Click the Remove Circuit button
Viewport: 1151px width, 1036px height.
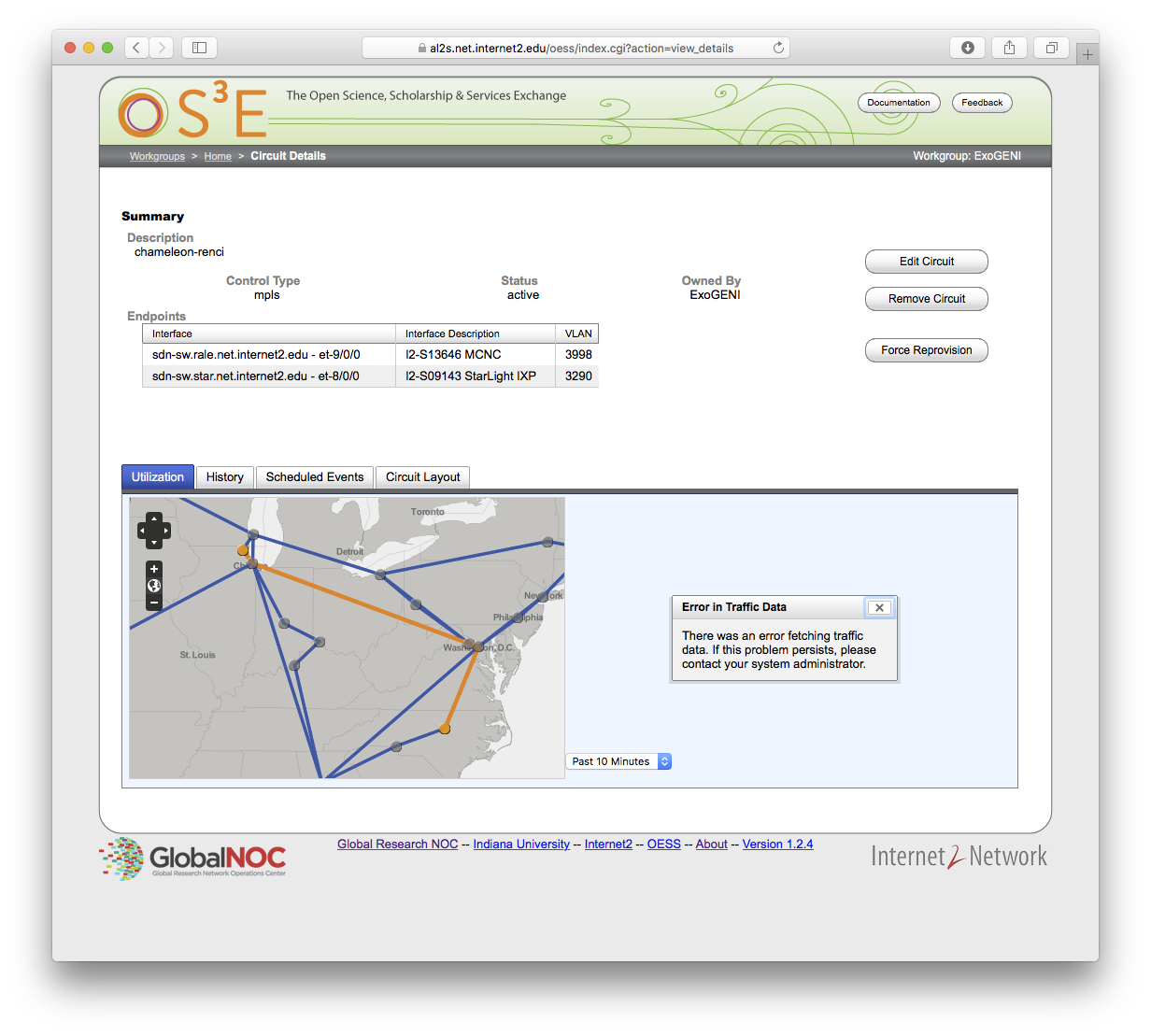coord(927,299)
